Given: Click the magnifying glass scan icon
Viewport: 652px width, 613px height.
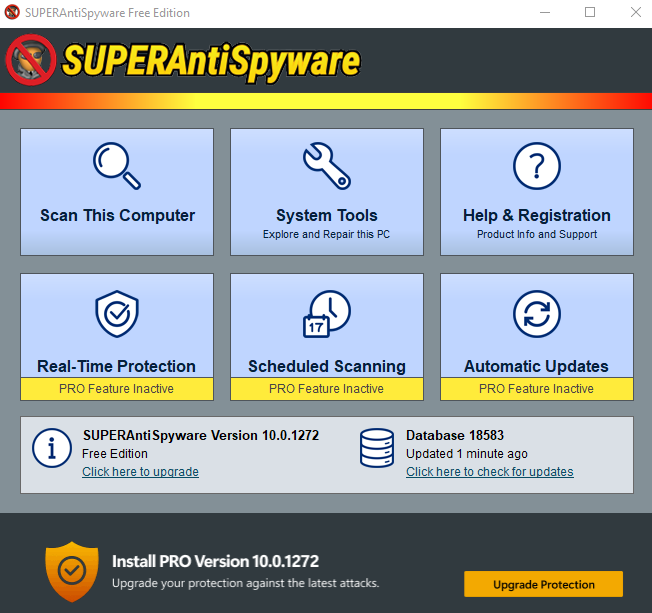Looking at the screenshot, I should [x=117, y=166].
